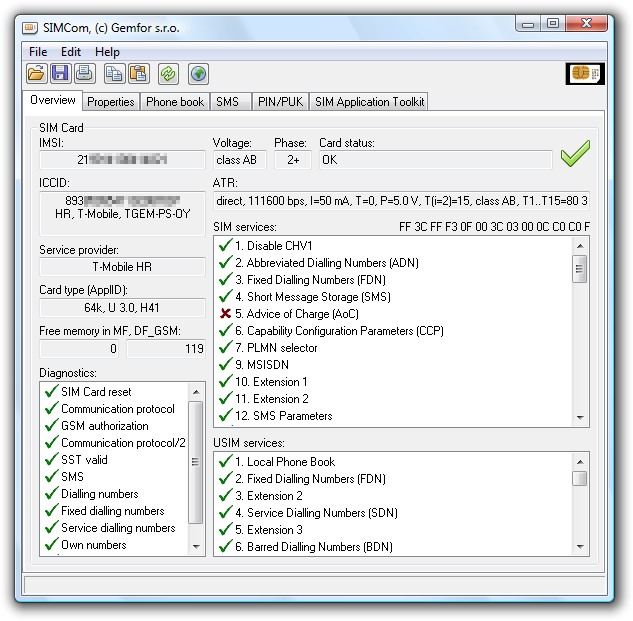Image resolution: width=633 pixels, height=621 pixels.
Task: Click the Print toolbar icon
Action: tap(84, 73)
